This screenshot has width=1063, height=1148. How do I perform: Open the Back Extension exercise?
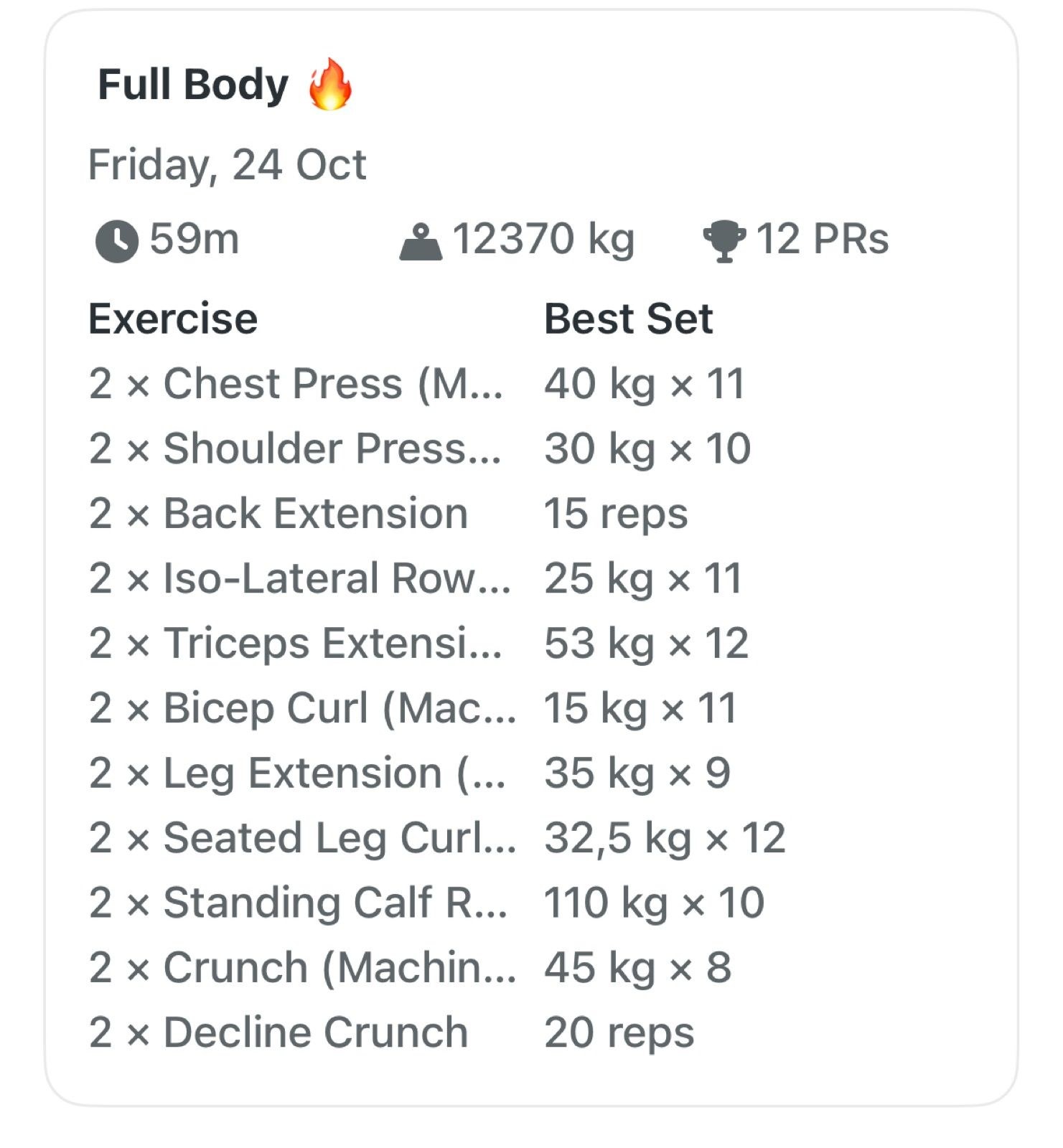[278, 514]
